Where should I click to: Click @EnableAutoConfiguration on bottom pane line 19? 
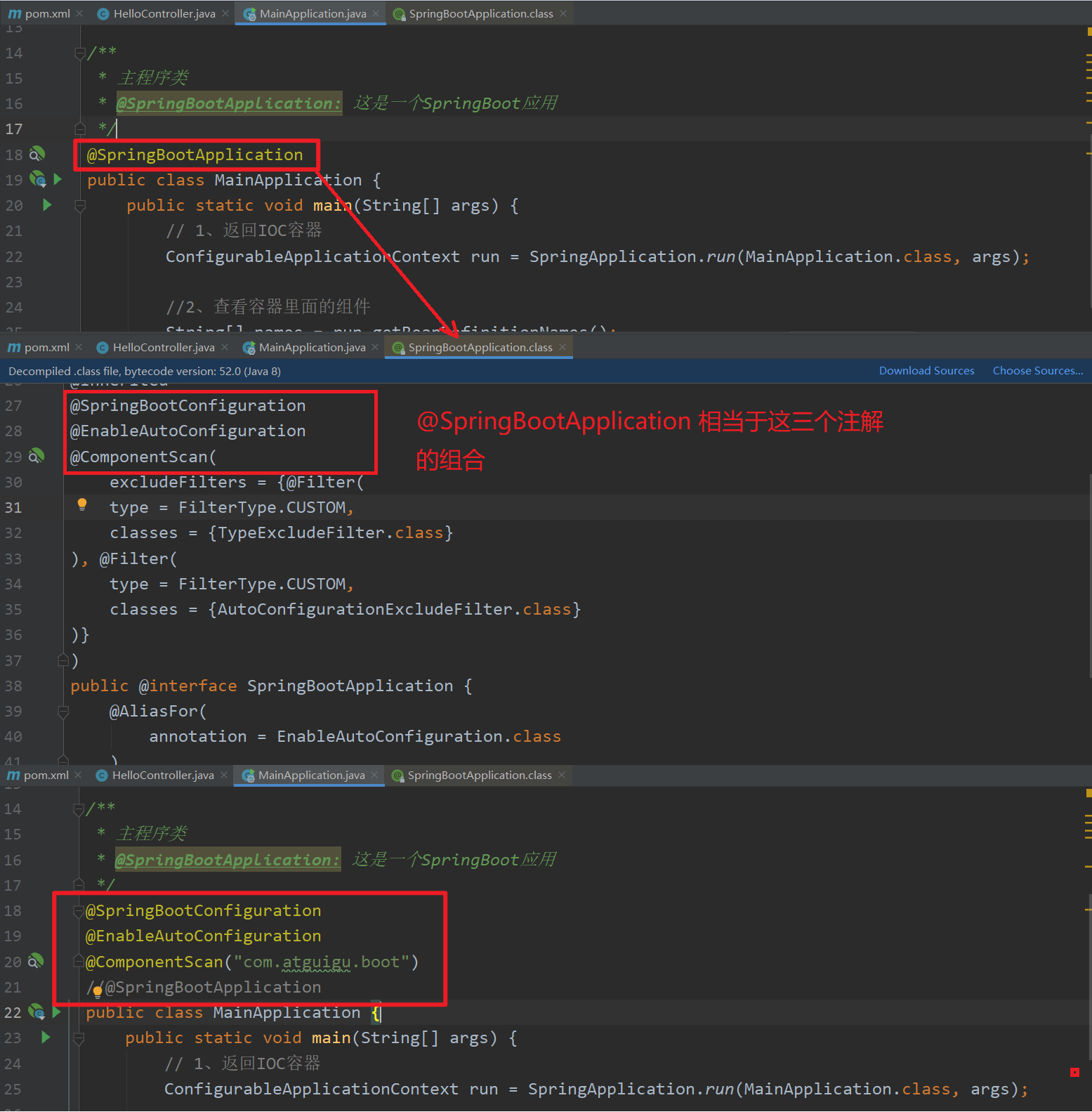(203, 936)
